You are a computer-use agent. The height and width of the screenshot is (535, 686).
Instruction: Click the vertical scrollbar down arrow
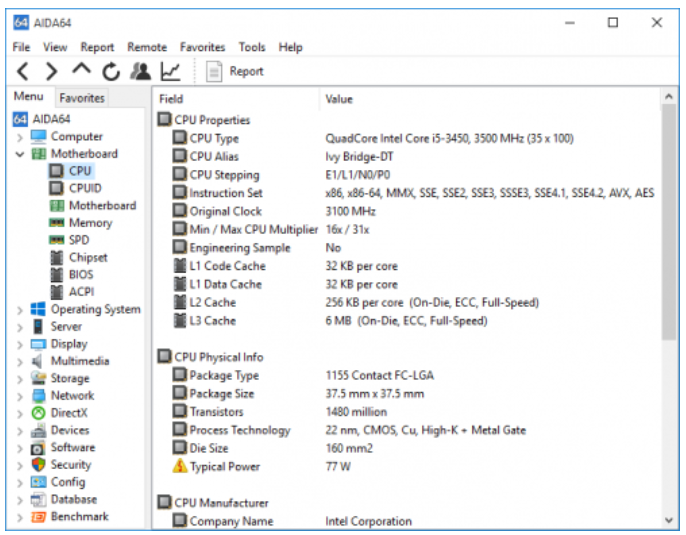670,520
